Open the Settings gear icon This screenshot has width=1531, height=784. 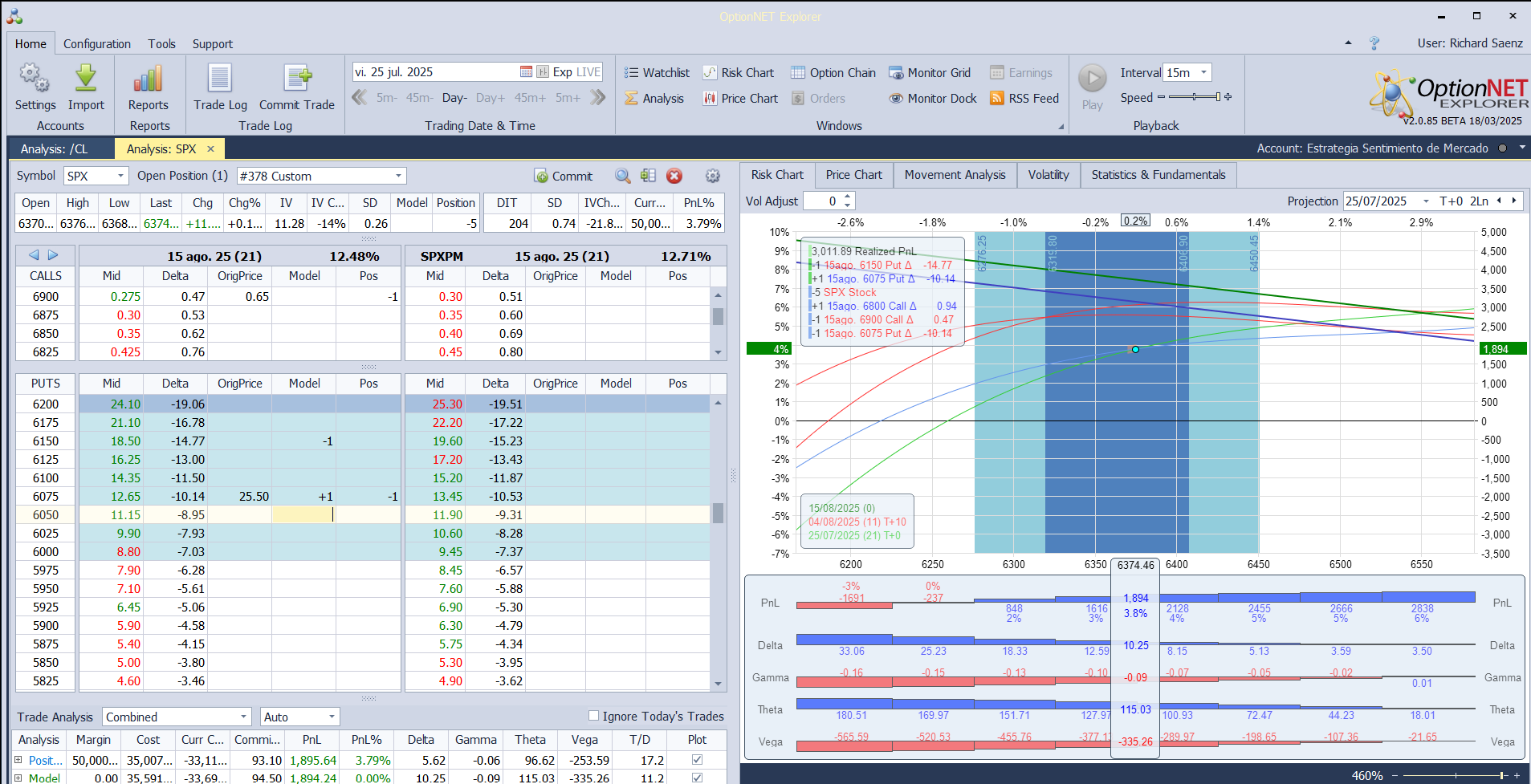pyautogui.click(x=35, y=79)
